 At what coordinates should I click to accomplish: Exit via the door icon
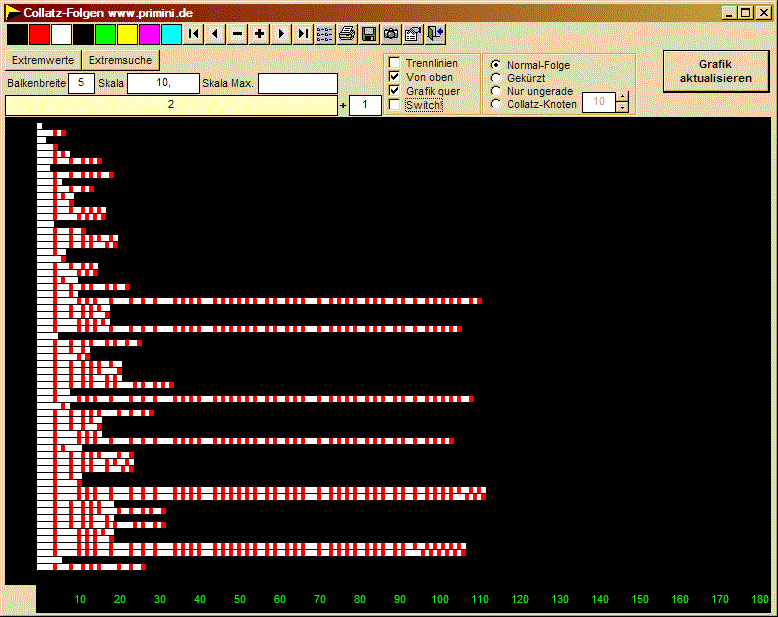pyautogui.click(x=435, y=34)
